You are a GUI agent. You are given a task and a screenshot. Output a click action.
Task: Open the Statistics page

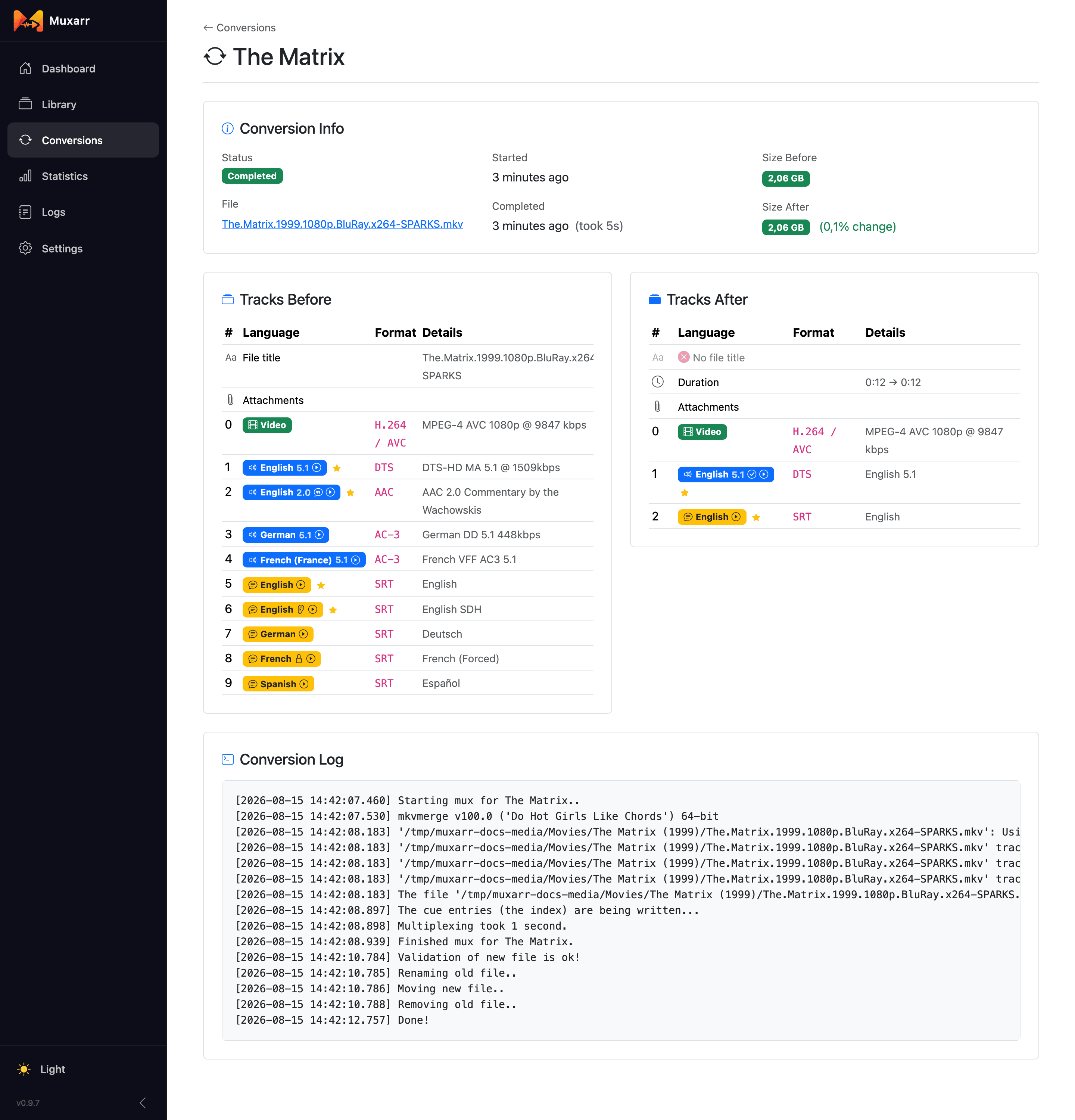point(83,176)
